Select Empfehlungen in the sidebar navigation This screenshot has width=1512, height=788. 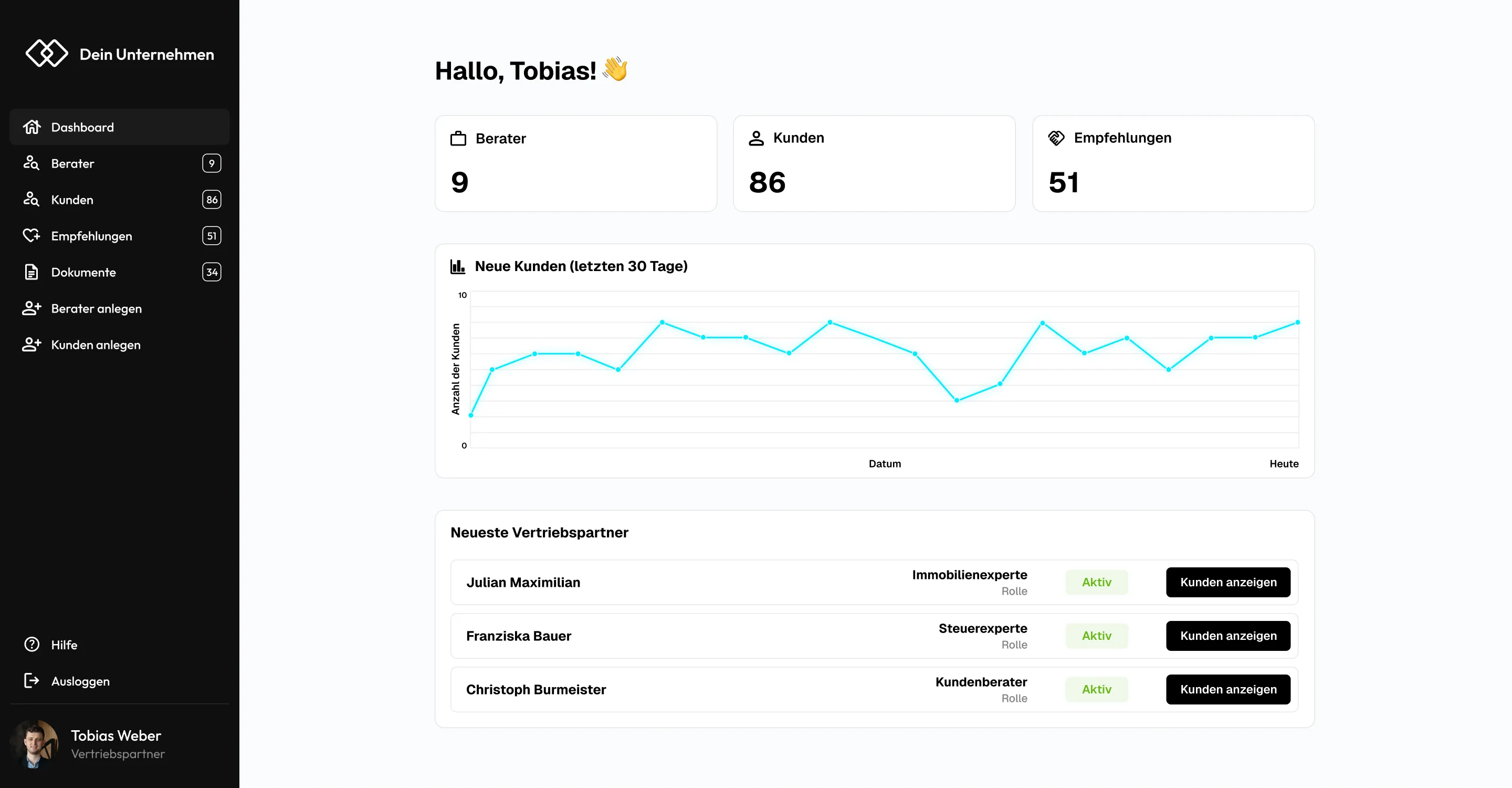(x=91, y=235)
